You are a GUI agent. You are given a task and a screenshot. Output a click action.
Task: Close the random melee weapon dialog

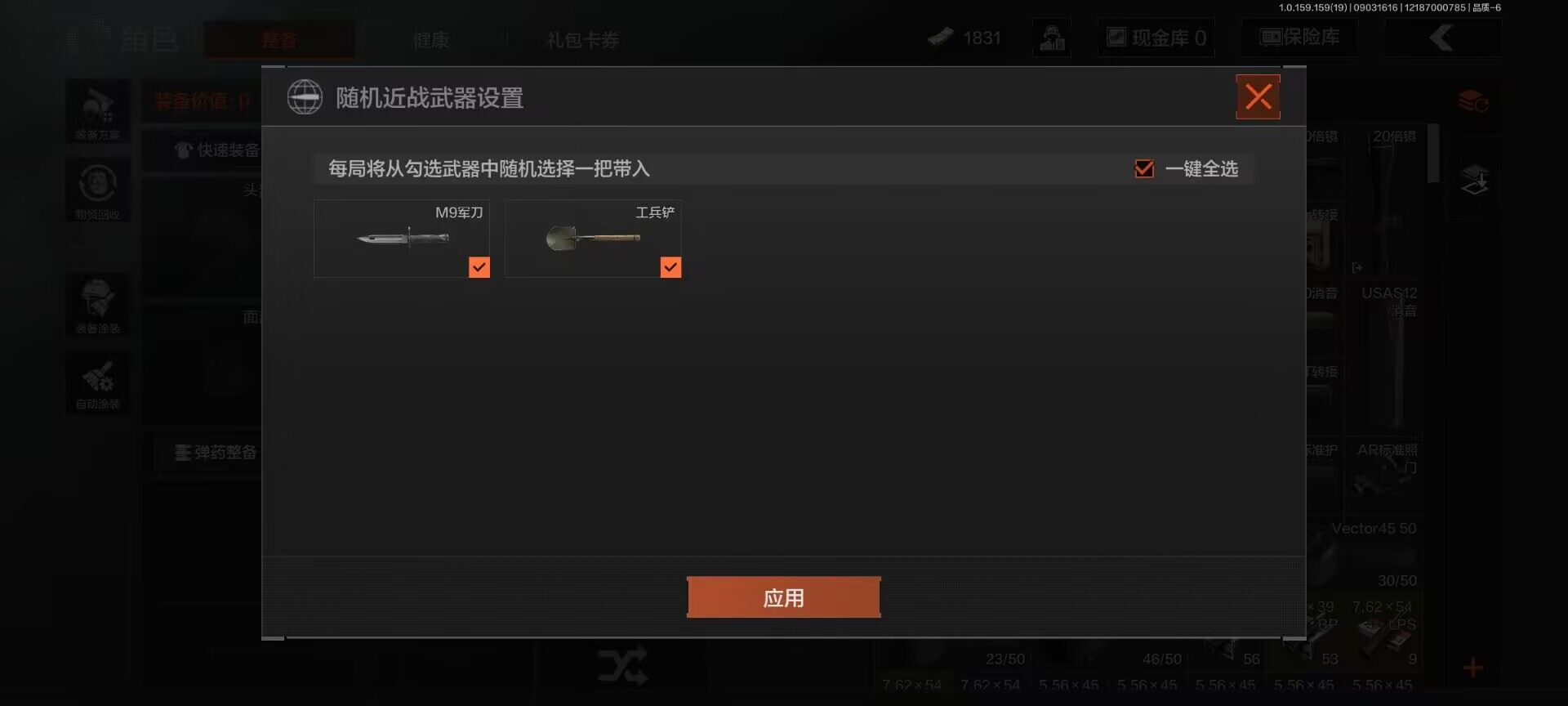(x=1258, y=97)
